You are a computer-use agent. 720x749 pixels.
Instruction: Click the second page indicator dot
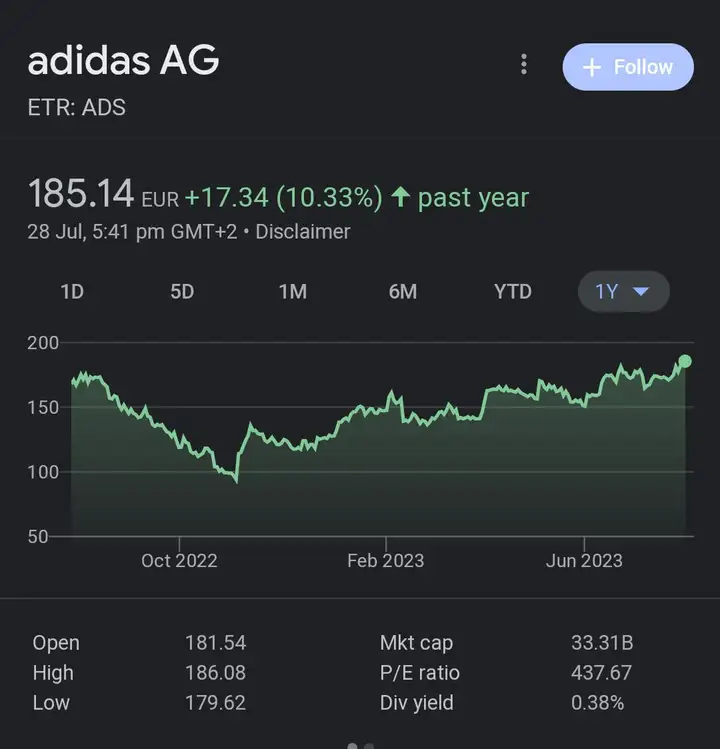pyautogui.click(x=369, y=746)
